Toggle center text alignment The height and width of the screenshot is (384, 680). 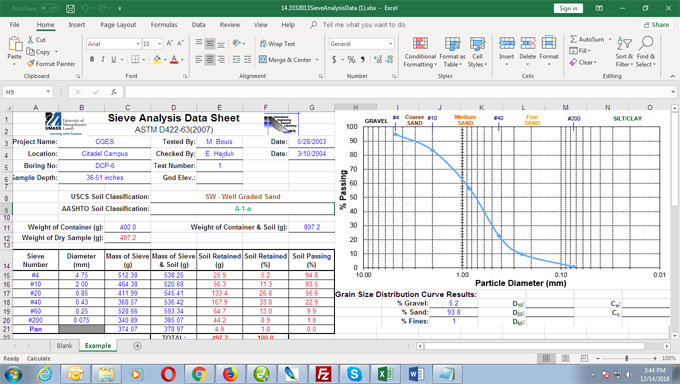209,59
